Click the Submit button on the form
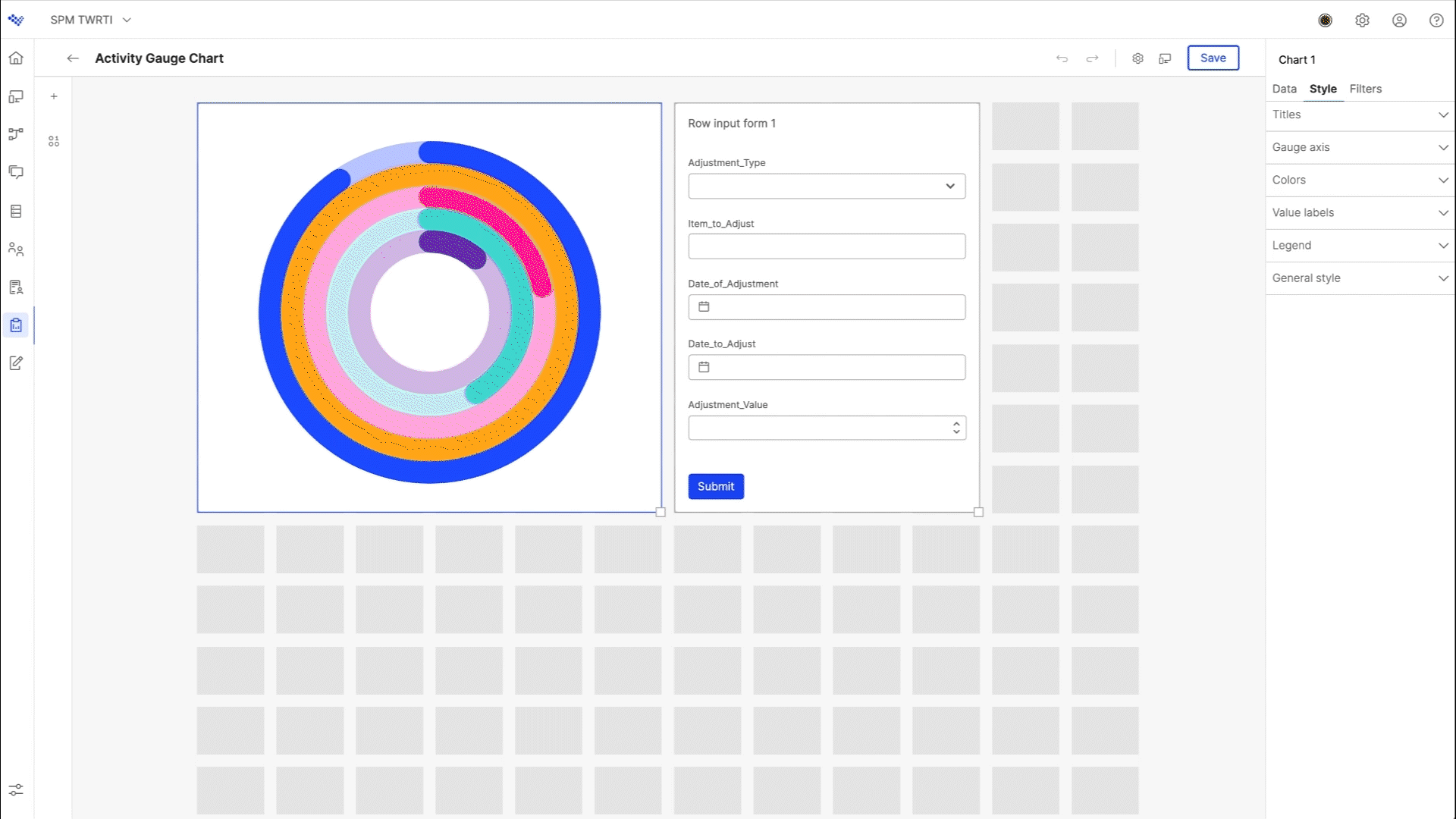The width and height of the screenshot is (1456, 819). click(x=716, y=486)
